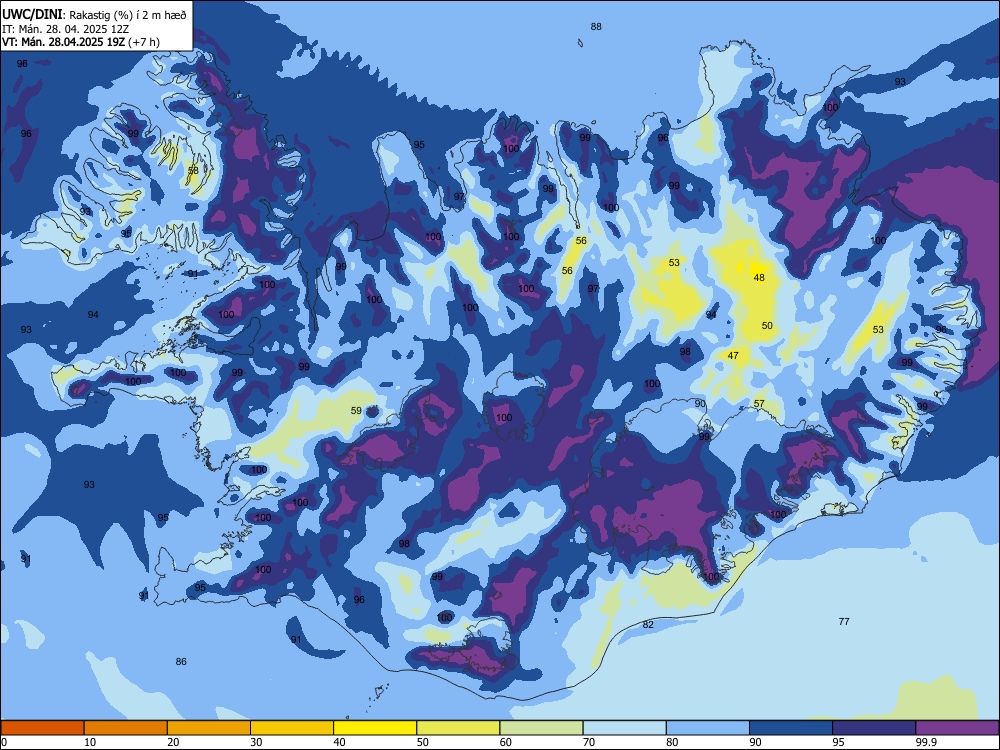Screen dimensions: 1000x750
Task: Click the 0–10 dark orange legend swatch
Action: [42, 728]
